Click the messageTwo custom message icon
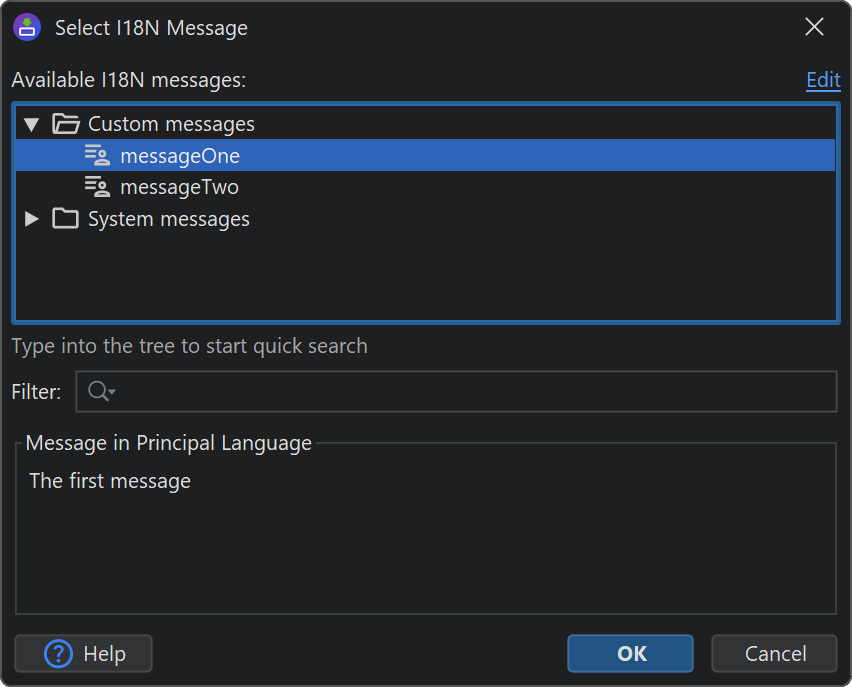852x687 pixels. pos(97,187)
